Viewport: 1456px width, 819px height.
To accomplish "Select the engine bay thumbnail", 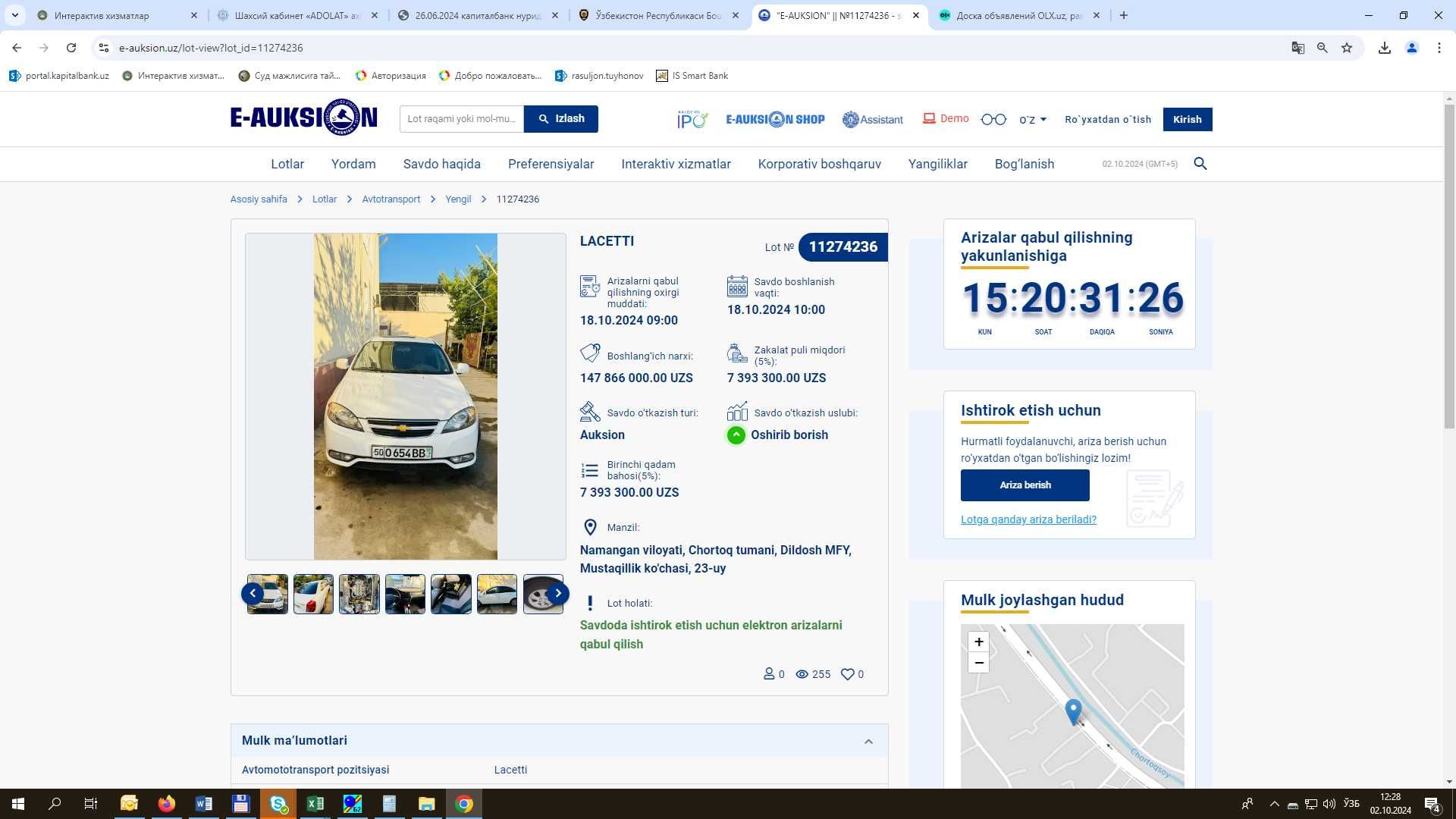I will click(359, 594).
